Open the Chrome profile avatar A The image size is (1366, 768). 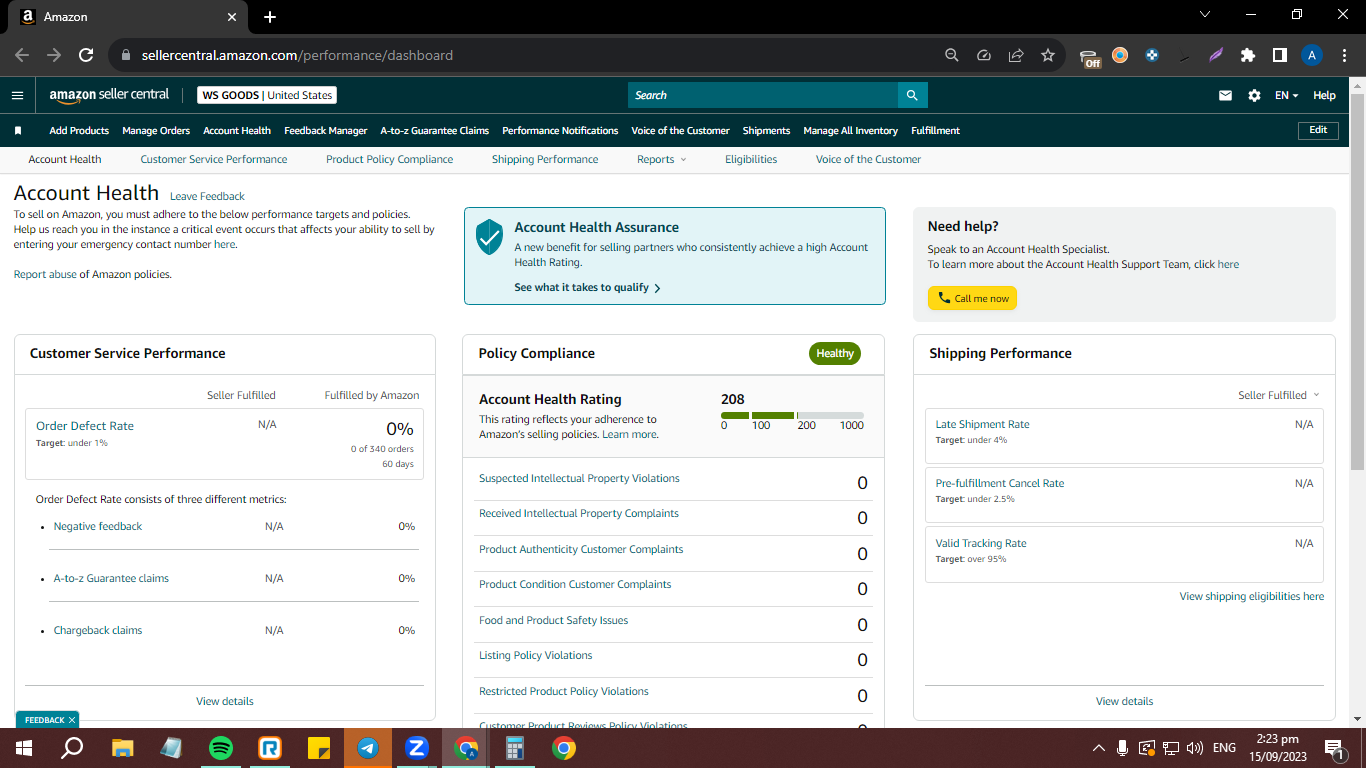tap(1312, 55)
